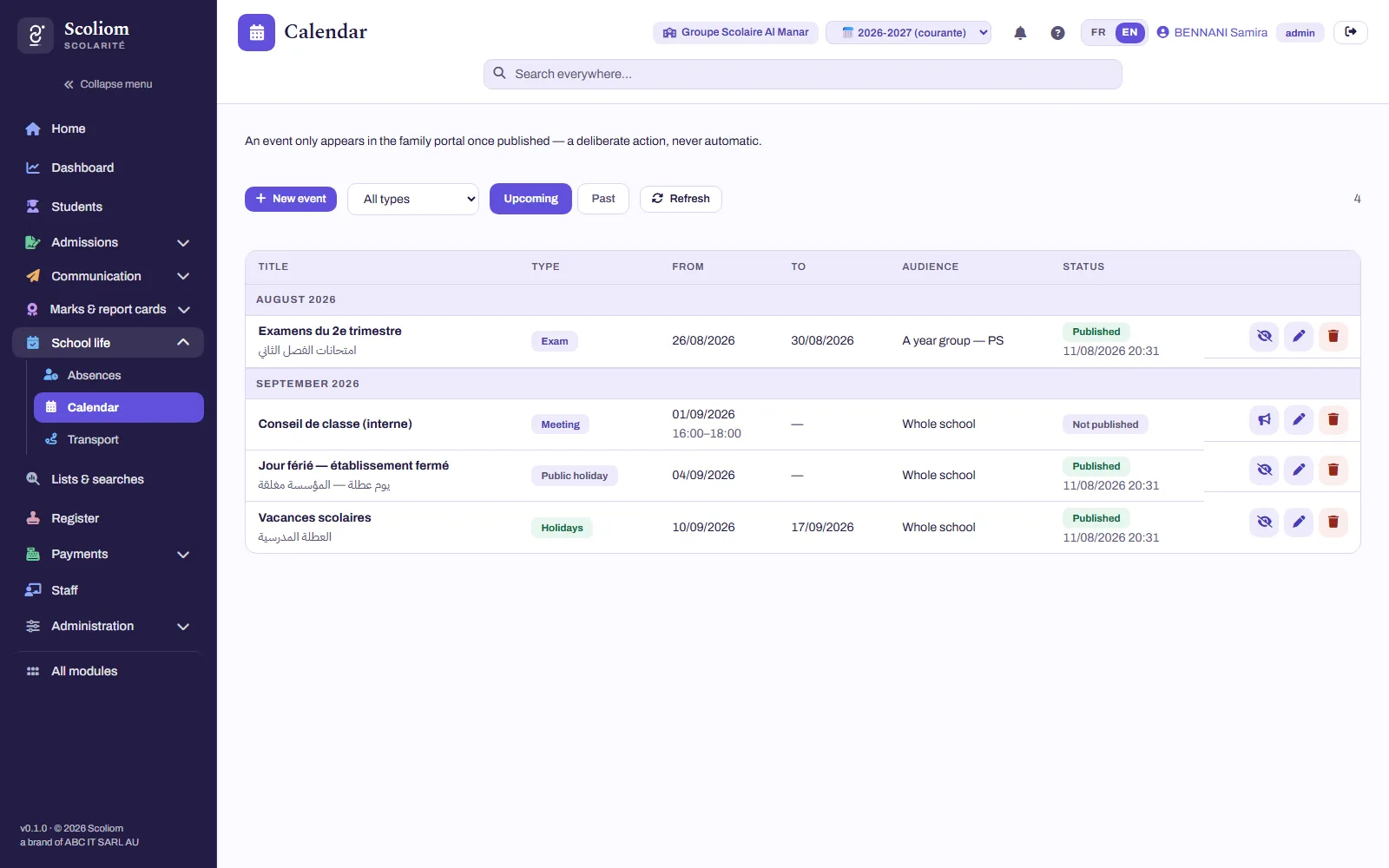Open the school year 2026-2027 dropdown
The image size is (1389, 868).
tap(908, 32)
